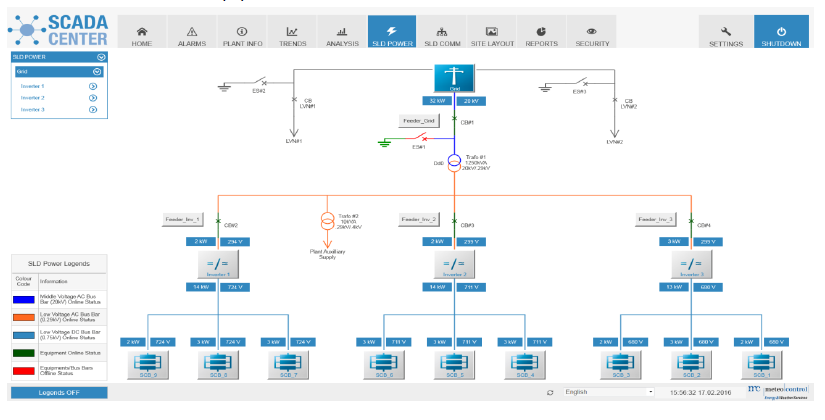
Task: Click the refresh icon beside language selector
Action: 549,392
